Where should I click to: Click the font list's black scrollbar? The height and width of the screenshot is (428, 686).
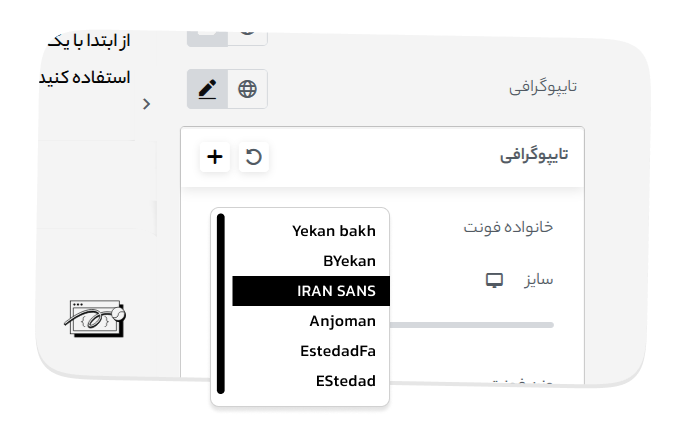coord(221,303)
